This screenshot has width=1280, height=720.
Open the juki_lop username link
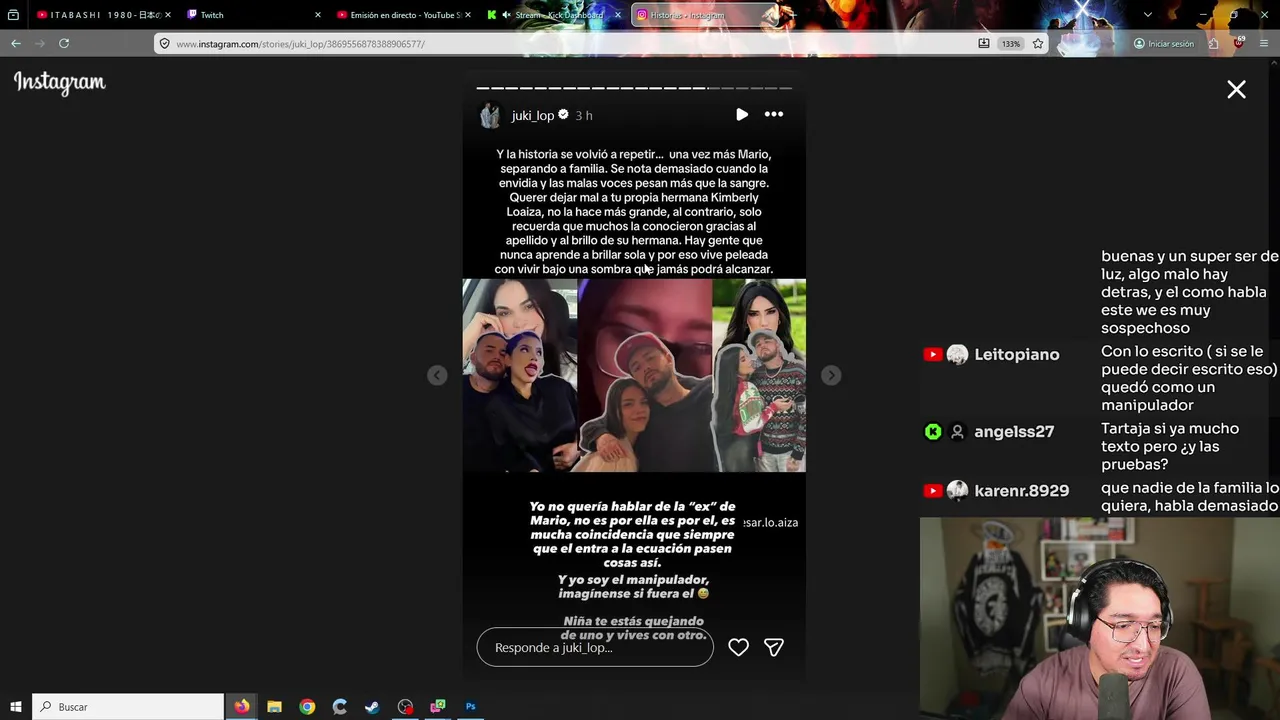tap(532, 116)
